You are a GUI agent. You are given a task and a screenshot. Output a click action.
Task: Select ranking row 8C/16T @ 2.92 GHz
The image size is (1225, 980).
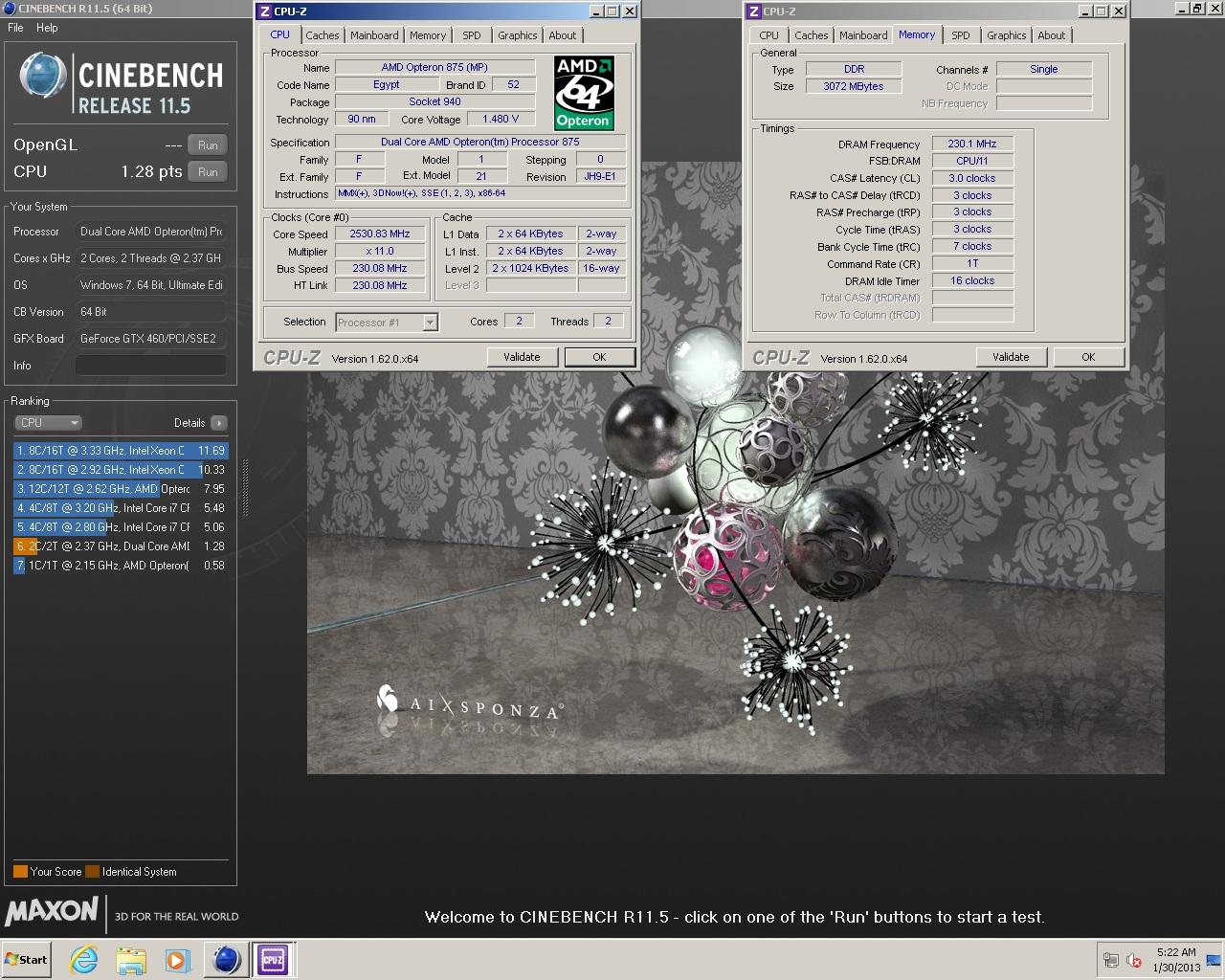point(121,470)
